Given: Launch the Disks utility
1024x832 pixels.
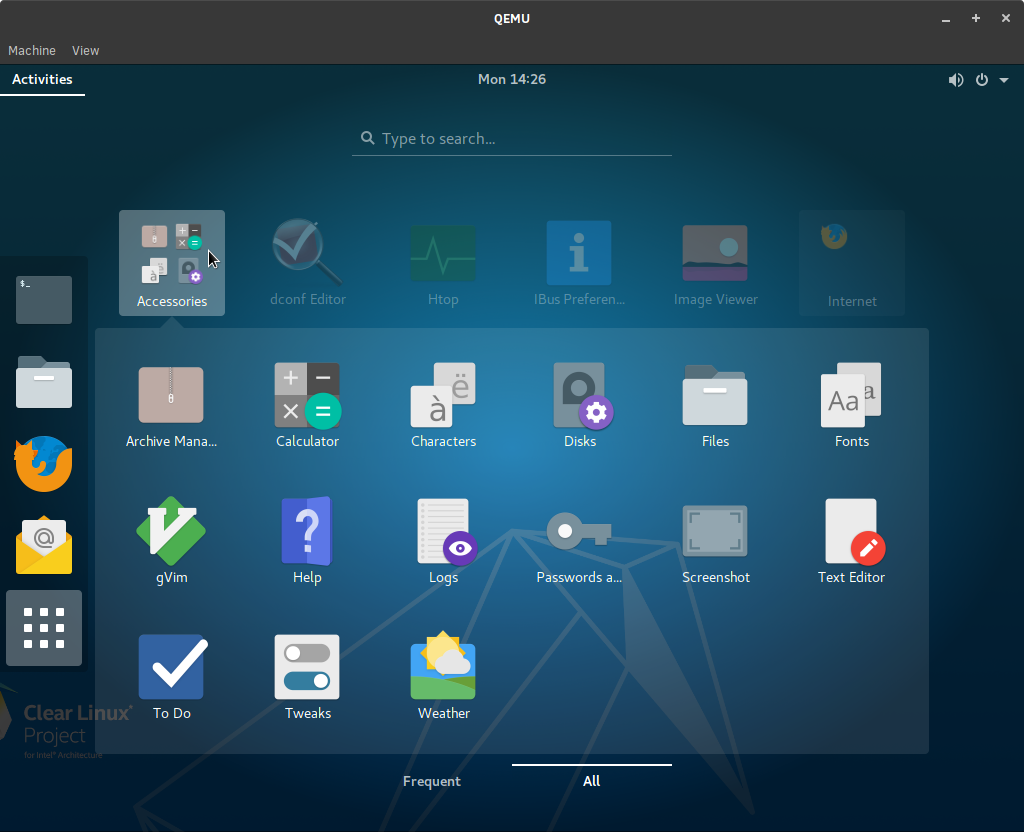Looking at the screenshot, I should [x=580, y=406].
